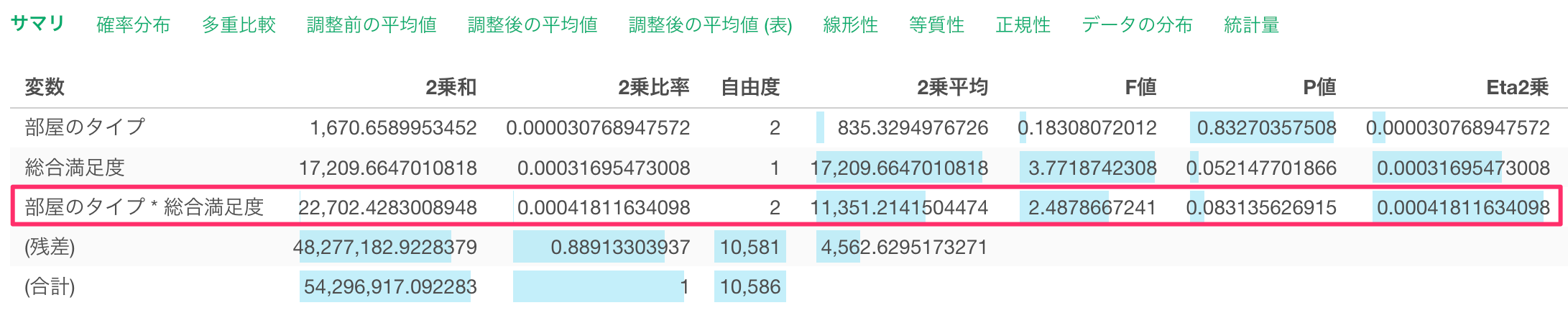Select the 部屋のタイプ * 総合満足度 row
This screenshot has width=1568, height=318.
tap(144, 207)
